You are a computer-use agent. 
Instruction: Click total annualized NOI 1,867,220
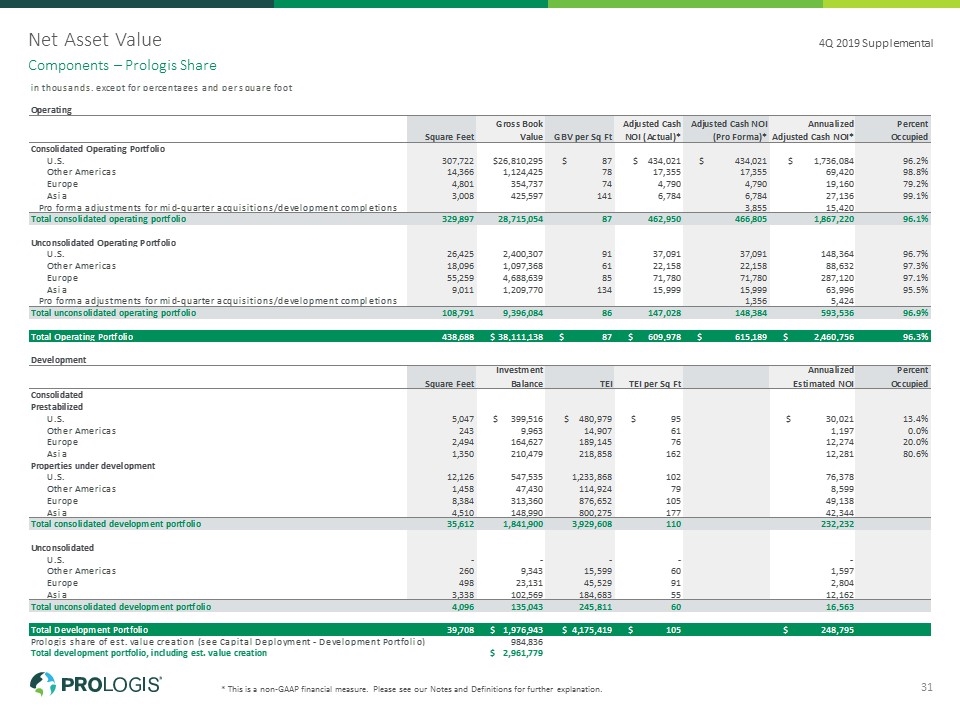click(x=833, y=219)
